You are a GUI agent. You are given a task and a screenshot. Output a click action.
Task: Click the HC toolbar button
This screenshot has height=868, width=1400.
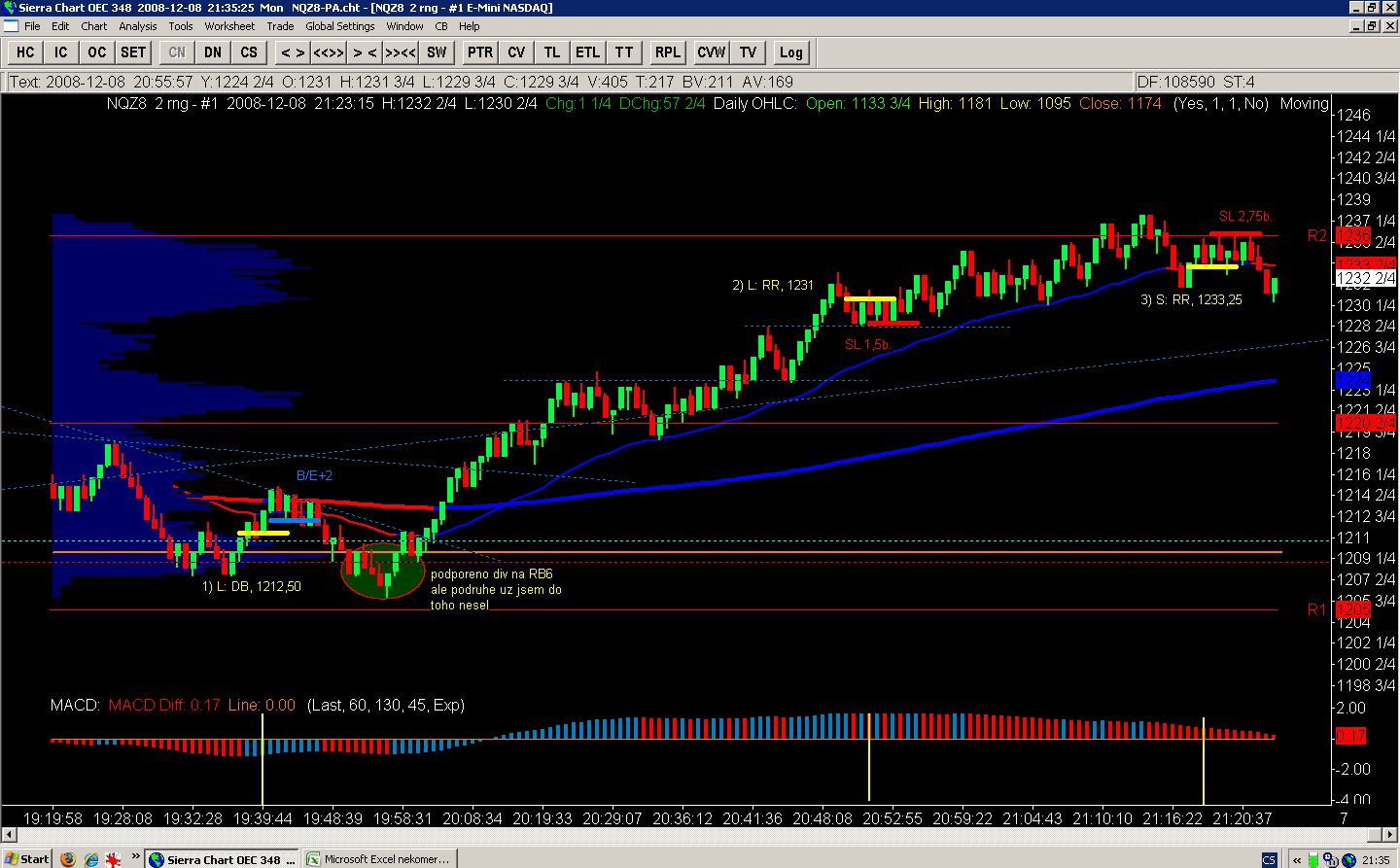25,52
